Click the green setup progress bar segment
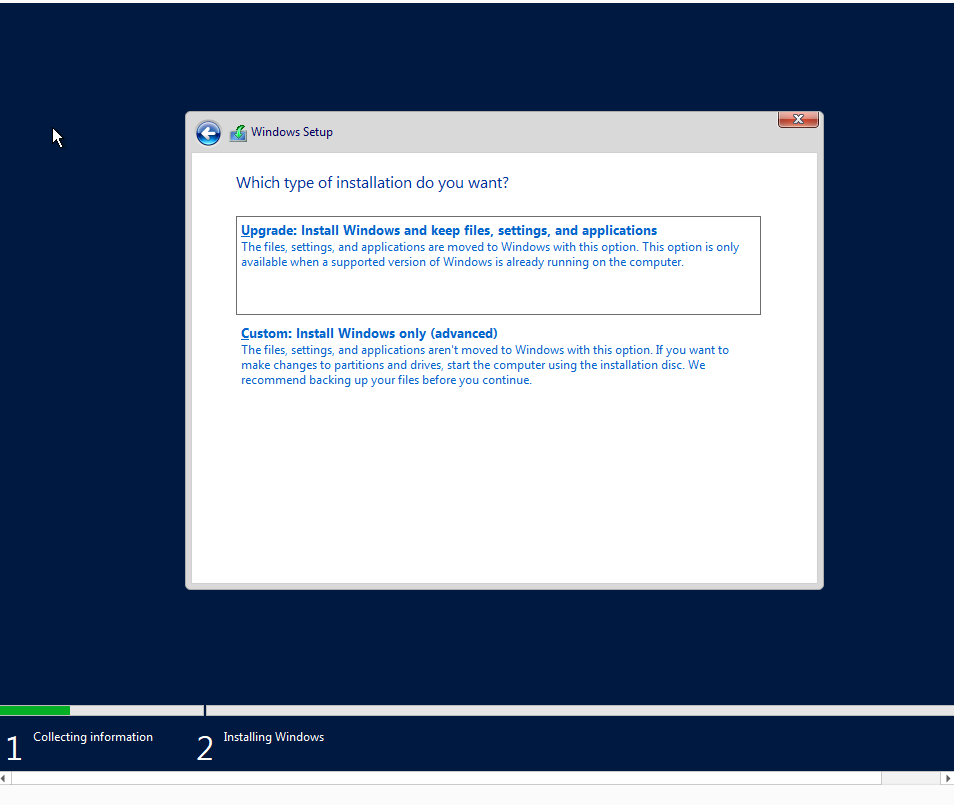The width and height of the screenshot is (954, 805). [x=35, y=710]
